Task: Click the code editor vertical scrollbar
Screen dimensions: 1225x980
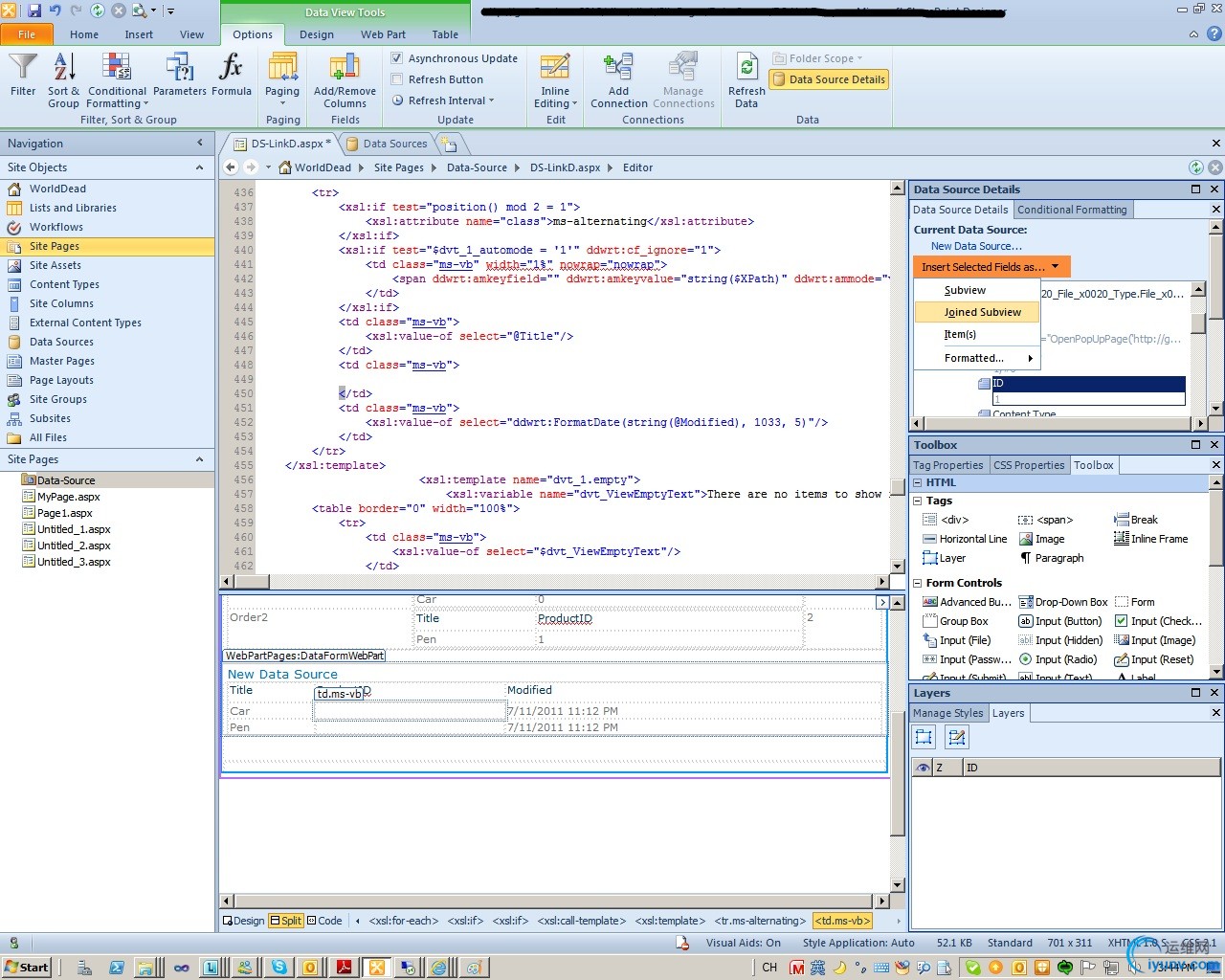Action: pyautogui.click(x=898, y=383)
